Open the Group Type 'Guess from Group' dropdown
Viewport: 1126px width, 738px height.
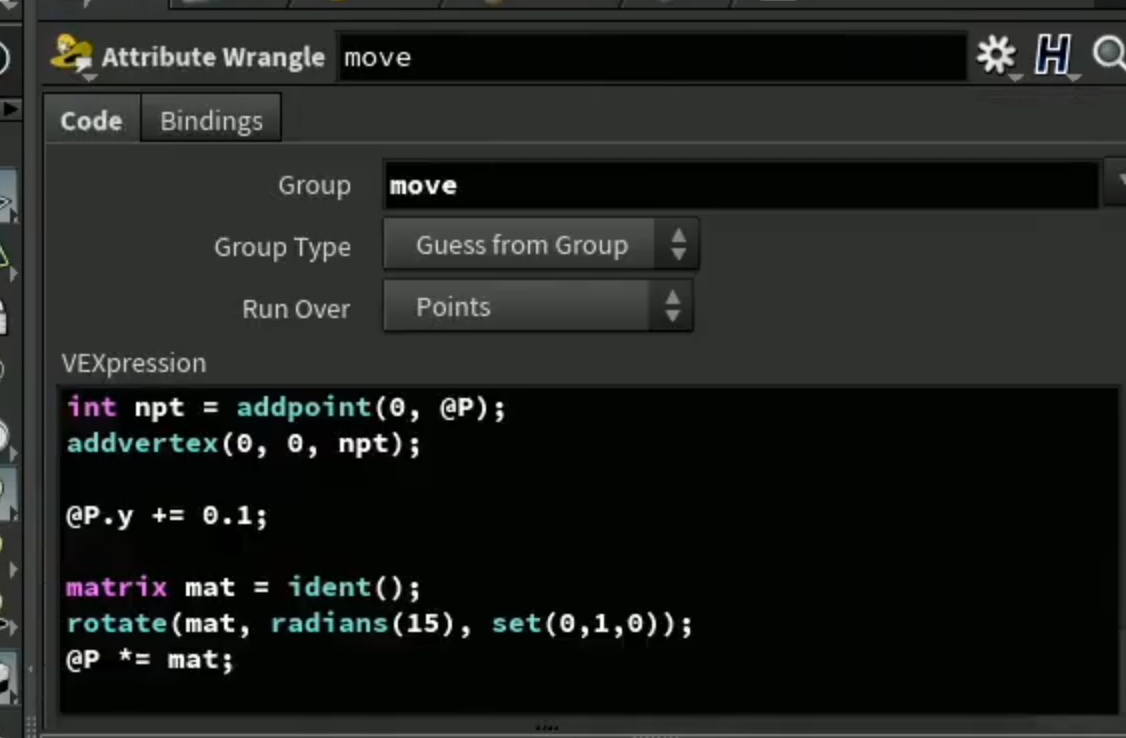click(x=541, y=246)
